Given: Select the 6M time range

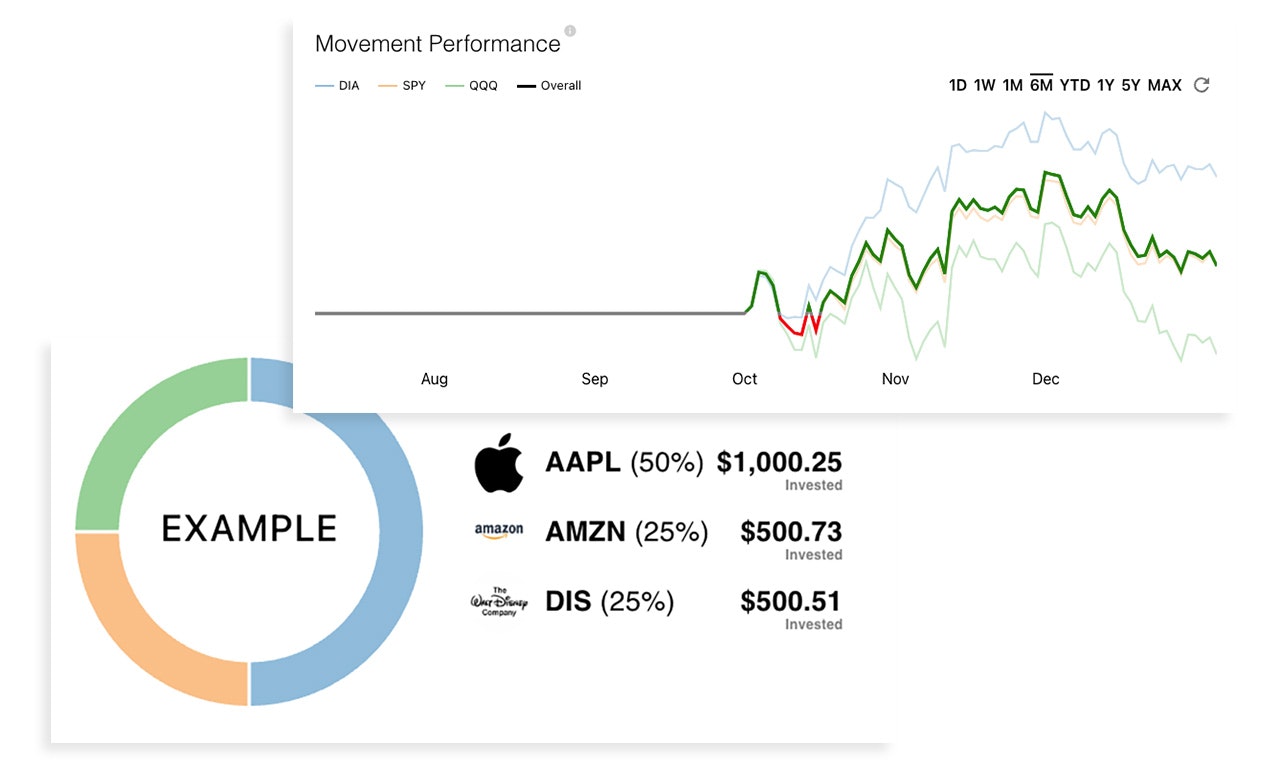Looking at the screenshot, I should [1042, 85].
